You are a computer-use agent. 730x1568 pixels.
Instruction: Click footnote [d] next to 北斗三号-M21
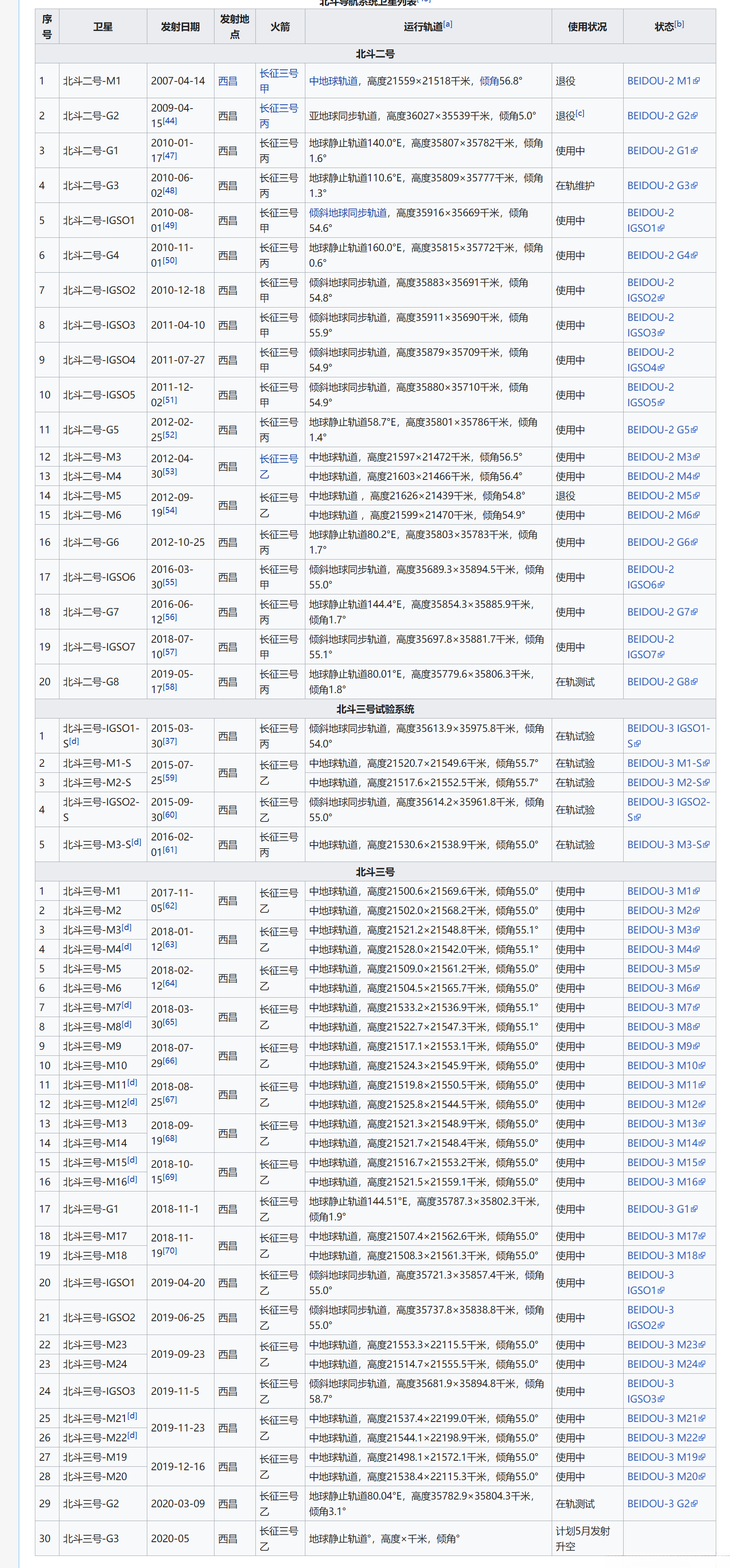132,1416
